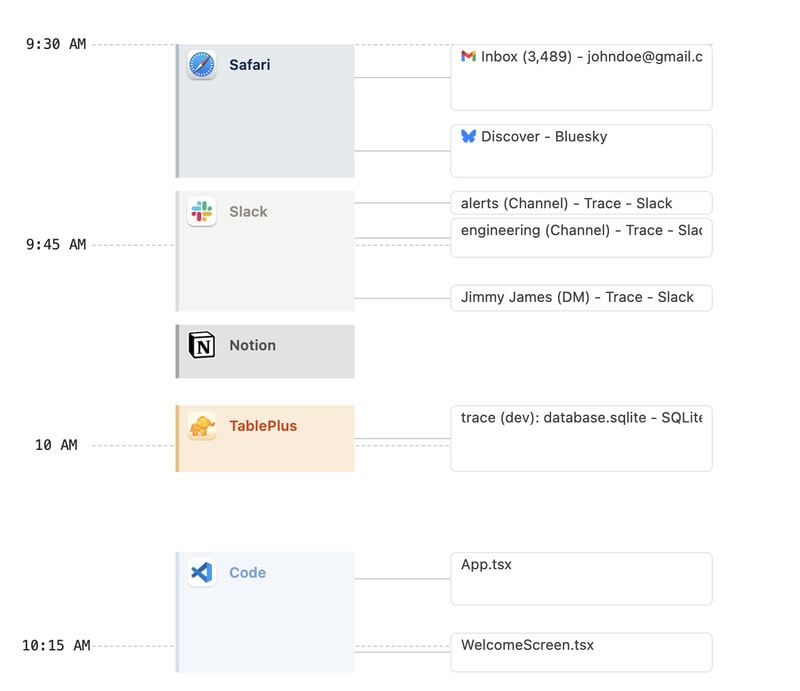Open the Jimmy James (DM) entry
800x691 pixels.
pyautogui.click(x=581, y=297)
